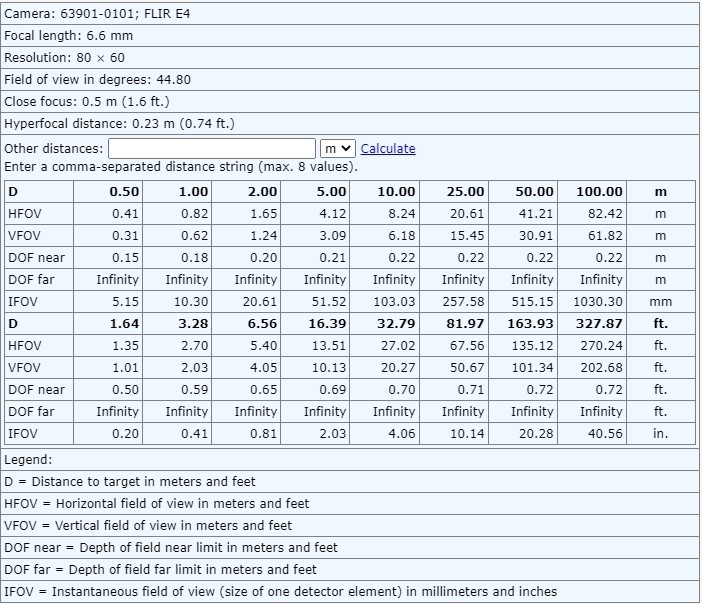Click the Legend: heading

[x=30, y=459]
